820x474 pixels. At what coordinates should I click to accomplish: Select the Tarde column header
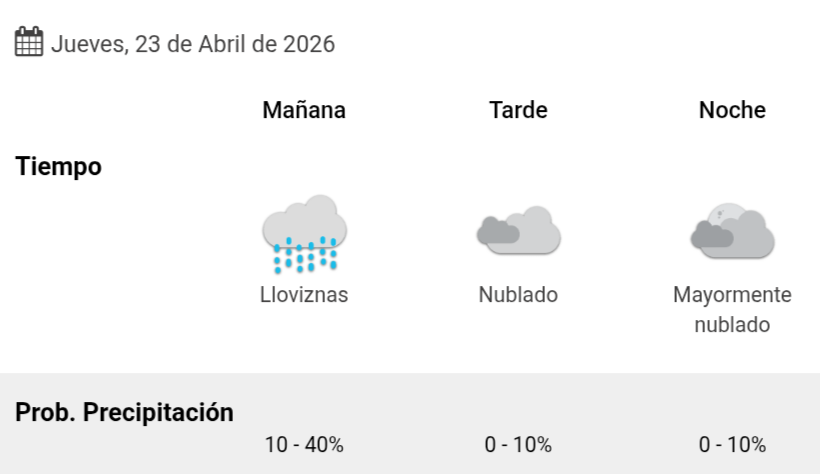click(518, 110)
